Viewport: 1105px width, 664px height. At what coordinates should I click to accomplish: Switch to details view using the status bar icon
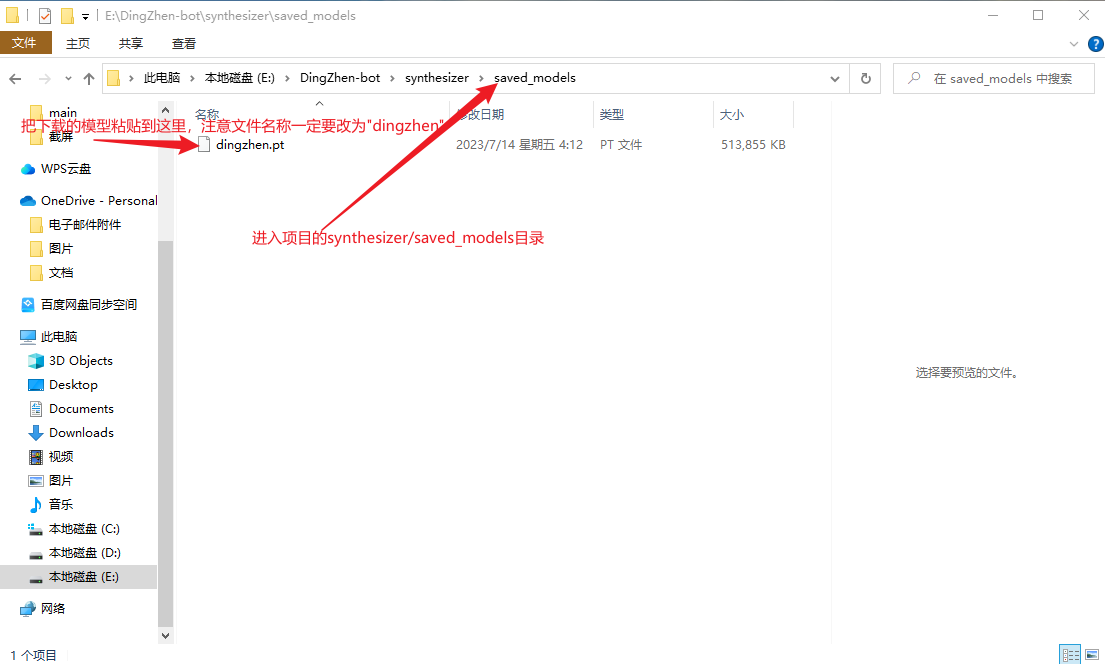[x=1070, y=653]
